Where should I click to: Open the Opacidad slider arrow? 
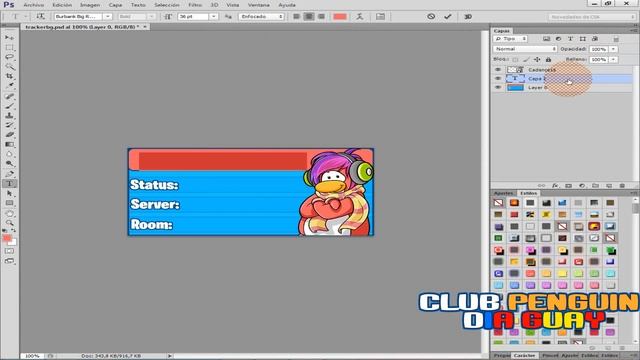[613, 49]
